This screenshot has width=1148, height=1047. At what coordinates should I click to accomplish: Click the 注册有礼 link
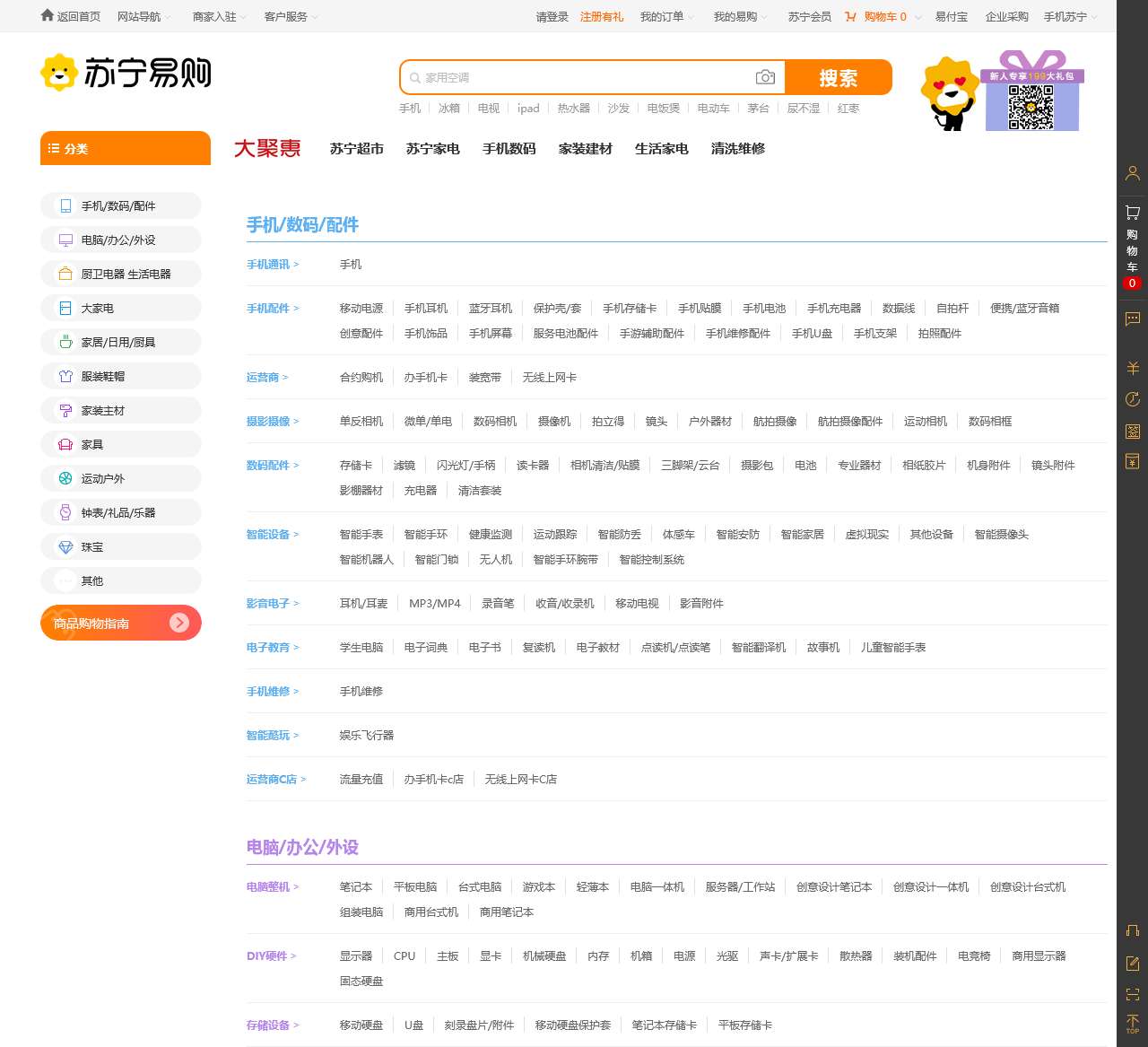[601, 16]
